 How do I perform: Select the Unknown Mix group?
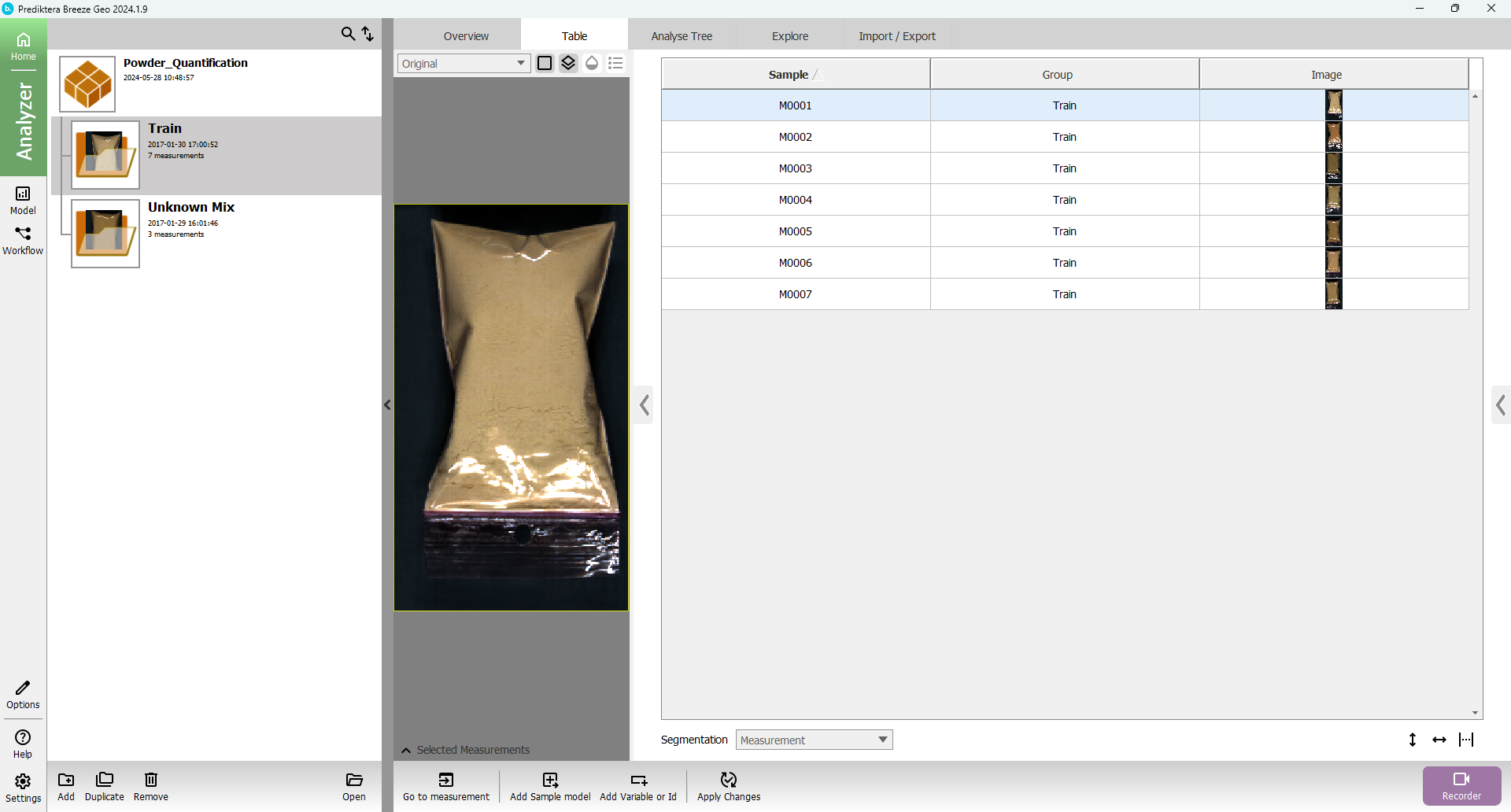click(x=191, y=208)
